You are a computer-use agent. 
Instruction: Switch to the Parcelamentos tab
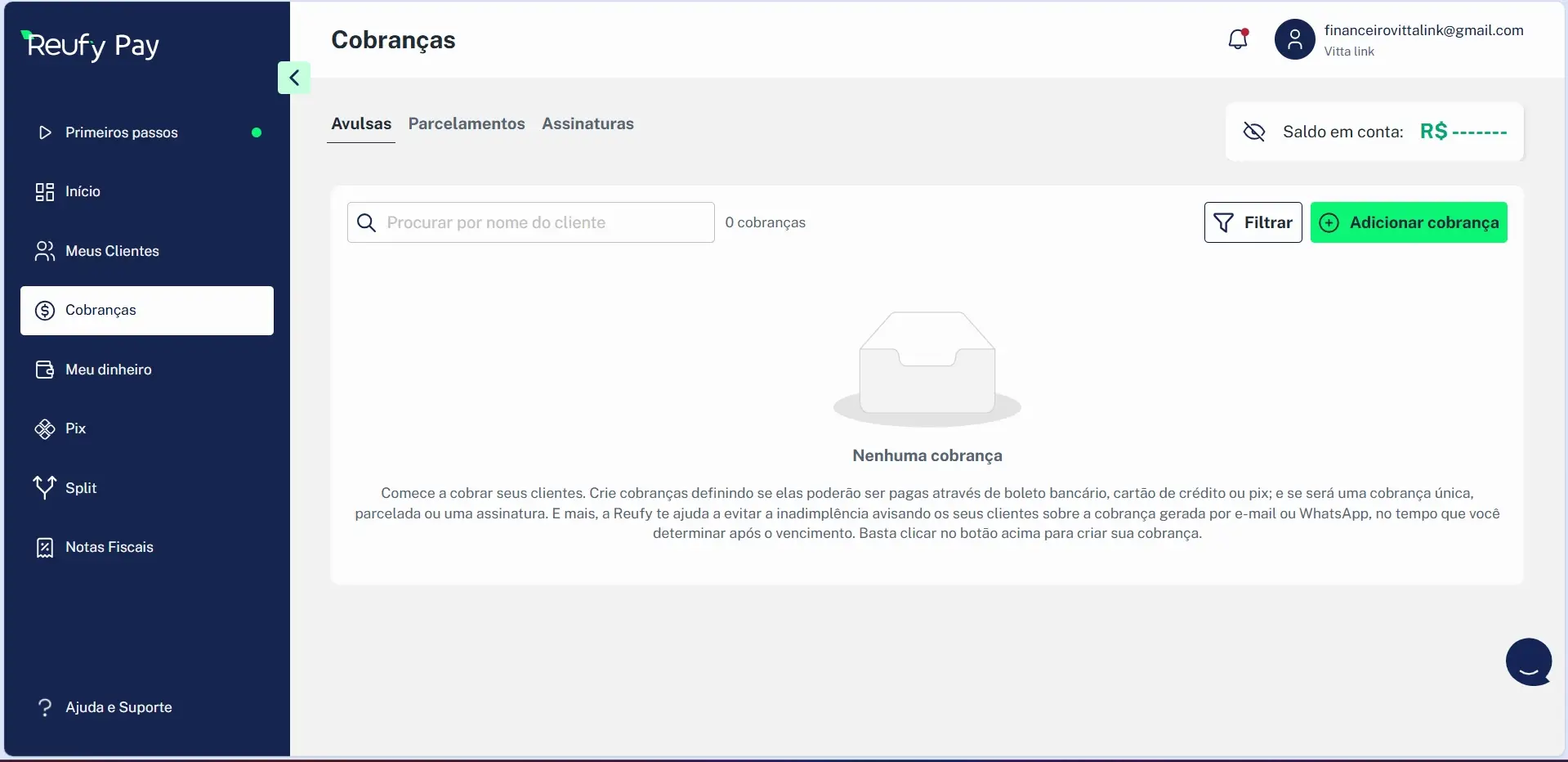point(467,123)
